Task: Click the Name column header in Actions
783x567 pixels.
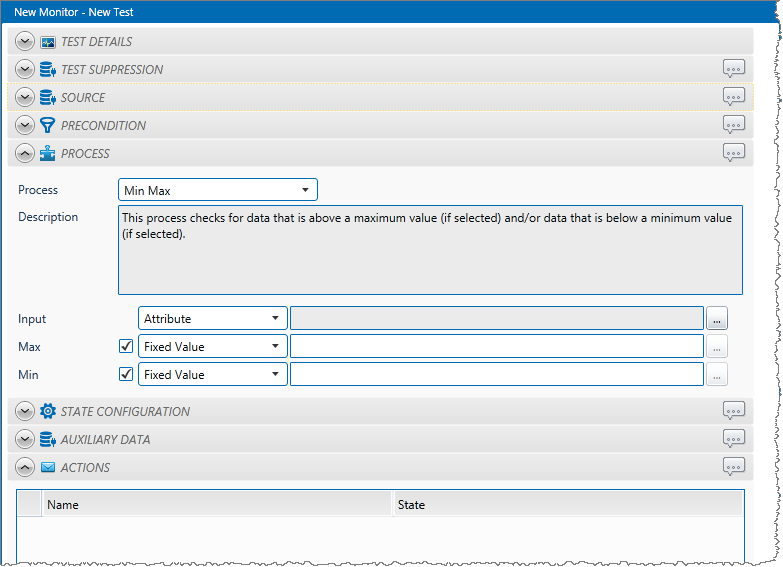Action: point(217,505)
